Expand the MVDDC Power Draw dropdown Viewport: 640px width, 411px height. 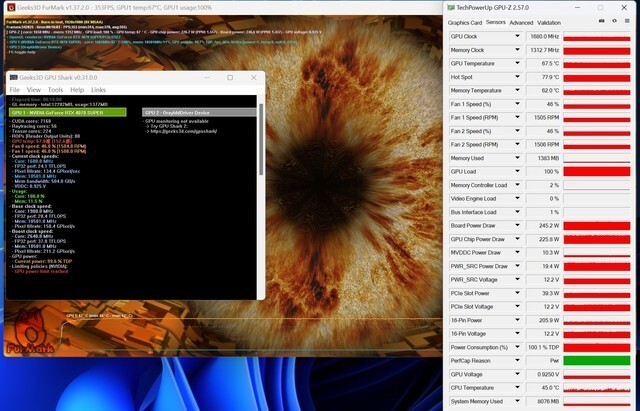coord(517,252)
